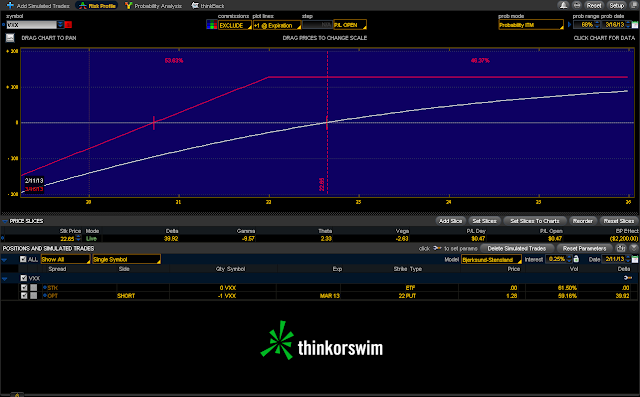Image resolution: width=640 pixels, height=397 pixels.
Task: Click the gray square in the STK row
Action: pos(33,288)
